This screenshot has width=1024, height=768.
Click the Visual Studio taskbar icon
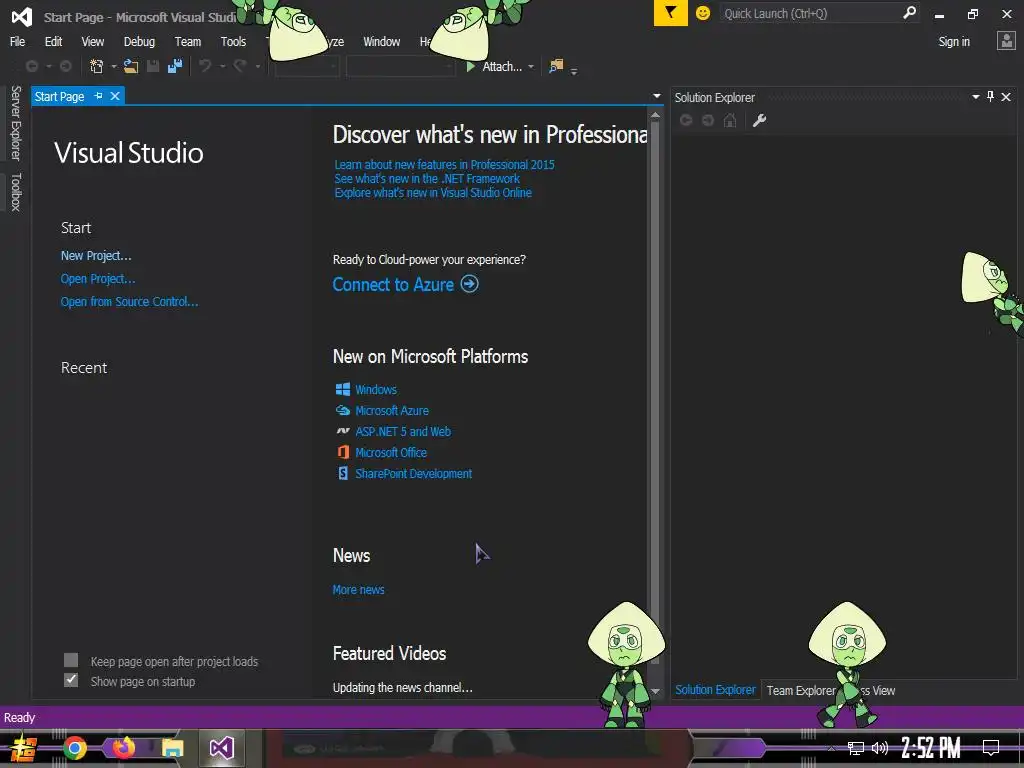[221, 748]
